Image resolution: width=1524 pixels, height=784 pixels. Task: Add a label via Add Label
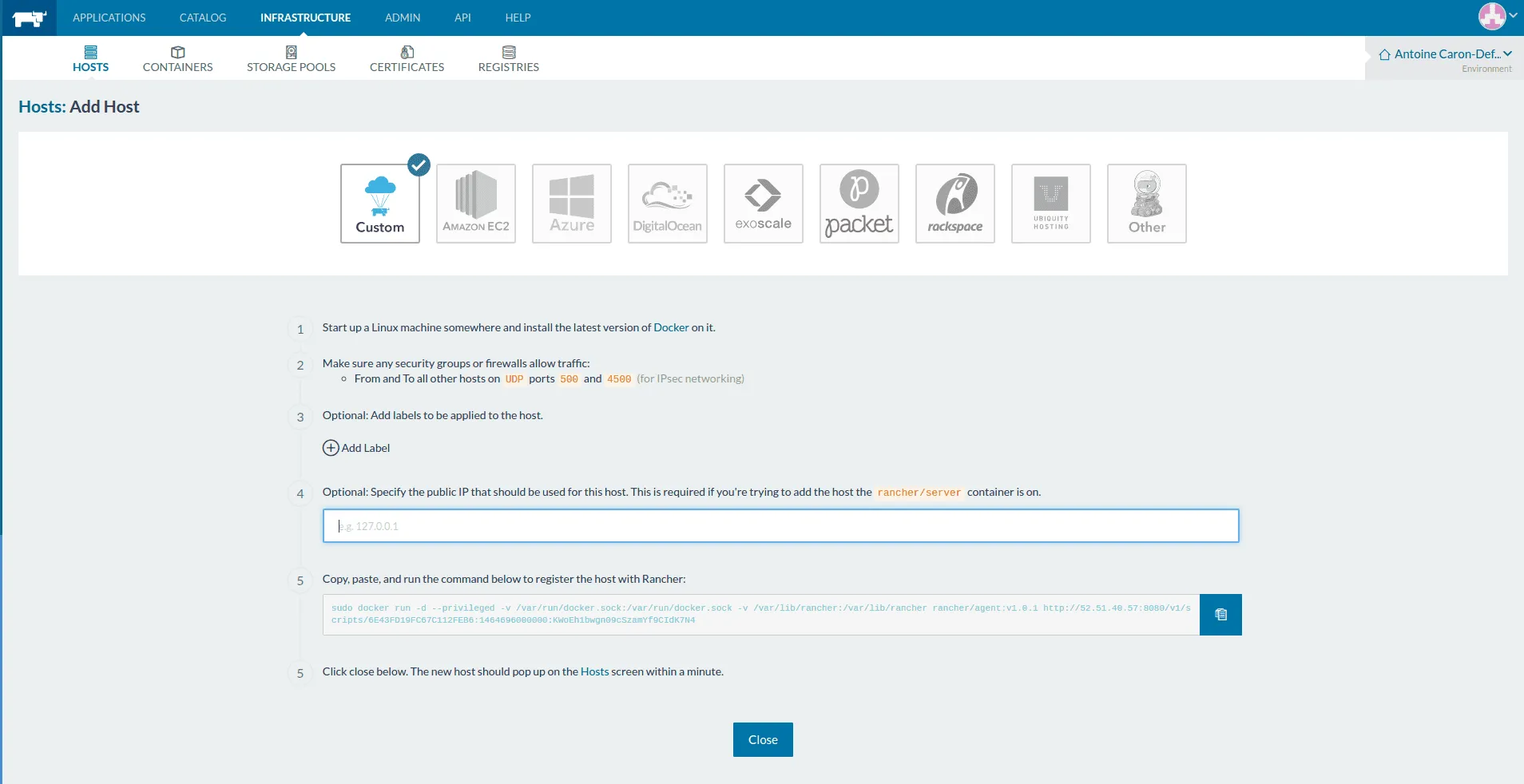pyautogui.click(x=356, y=448)
